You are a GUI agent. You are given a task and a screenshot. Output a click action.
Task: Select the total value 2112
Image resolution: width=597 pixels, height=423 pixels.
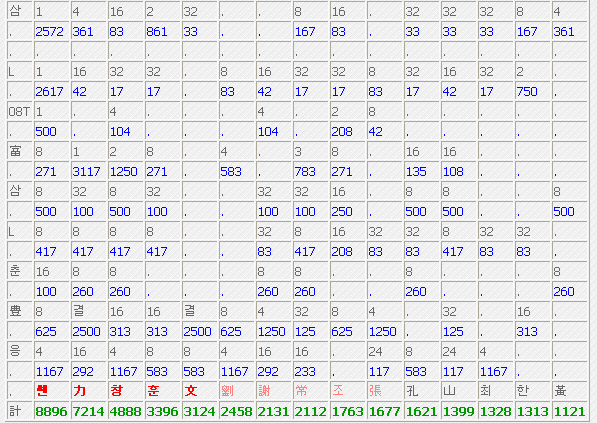coord(310,412)
